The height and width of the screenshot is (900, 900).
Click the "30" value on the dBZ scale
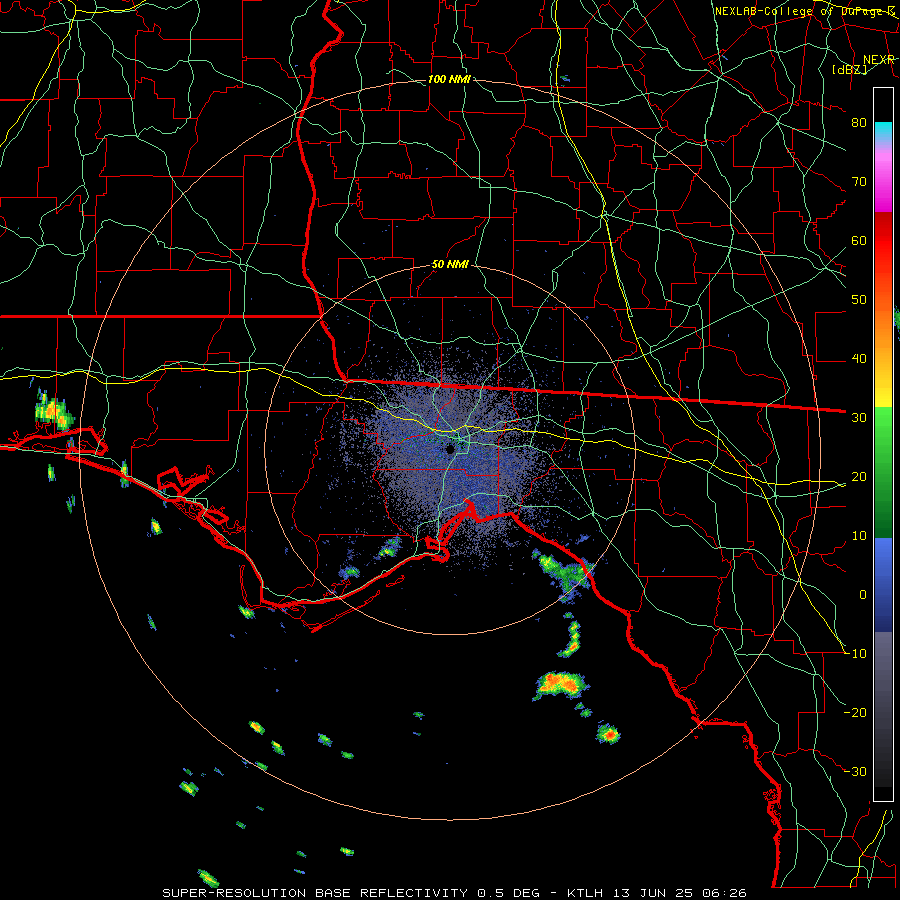point(859,417)
